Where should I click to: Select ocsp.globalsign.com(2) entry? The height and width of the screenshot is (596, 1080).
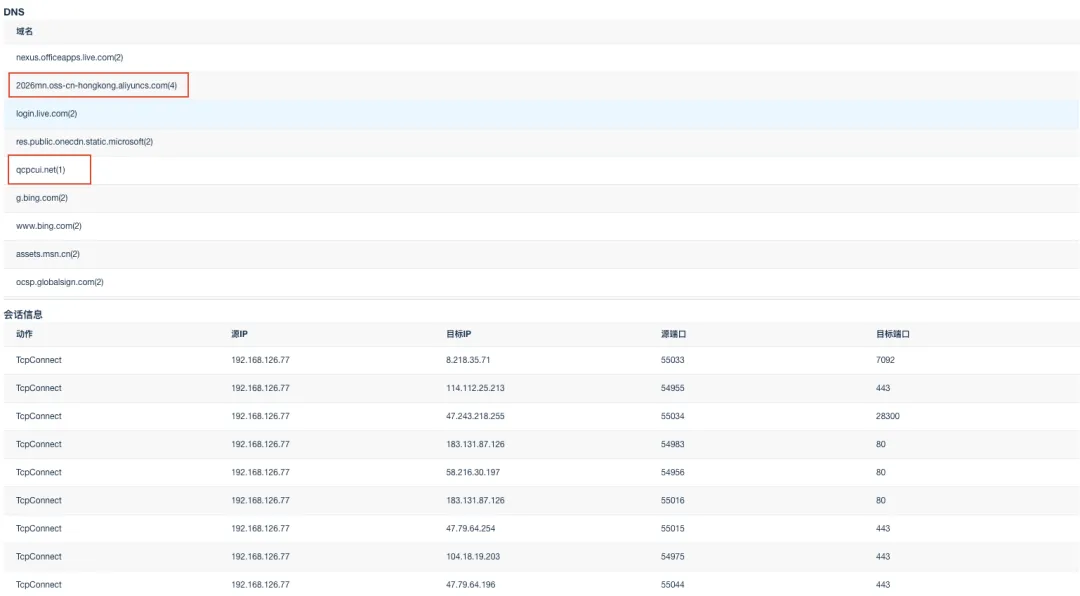pos(60,282)
